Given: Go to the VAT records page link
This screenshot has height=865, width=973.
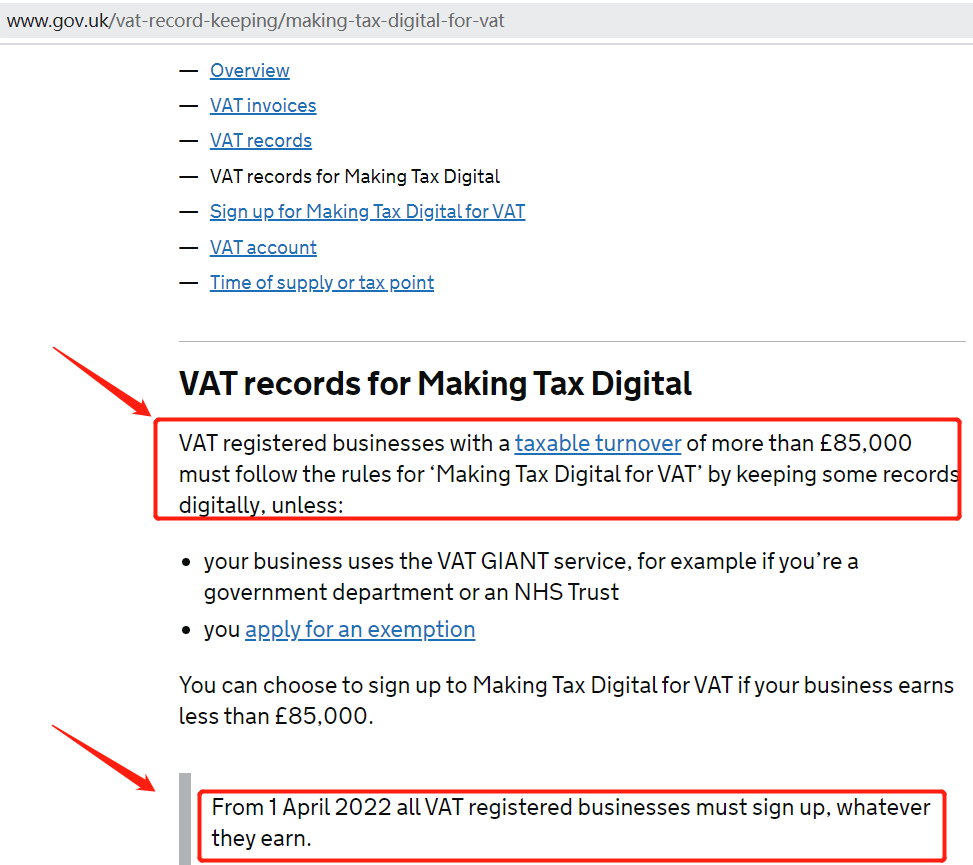Looking at the screenshot, I should tap(261, 141).
